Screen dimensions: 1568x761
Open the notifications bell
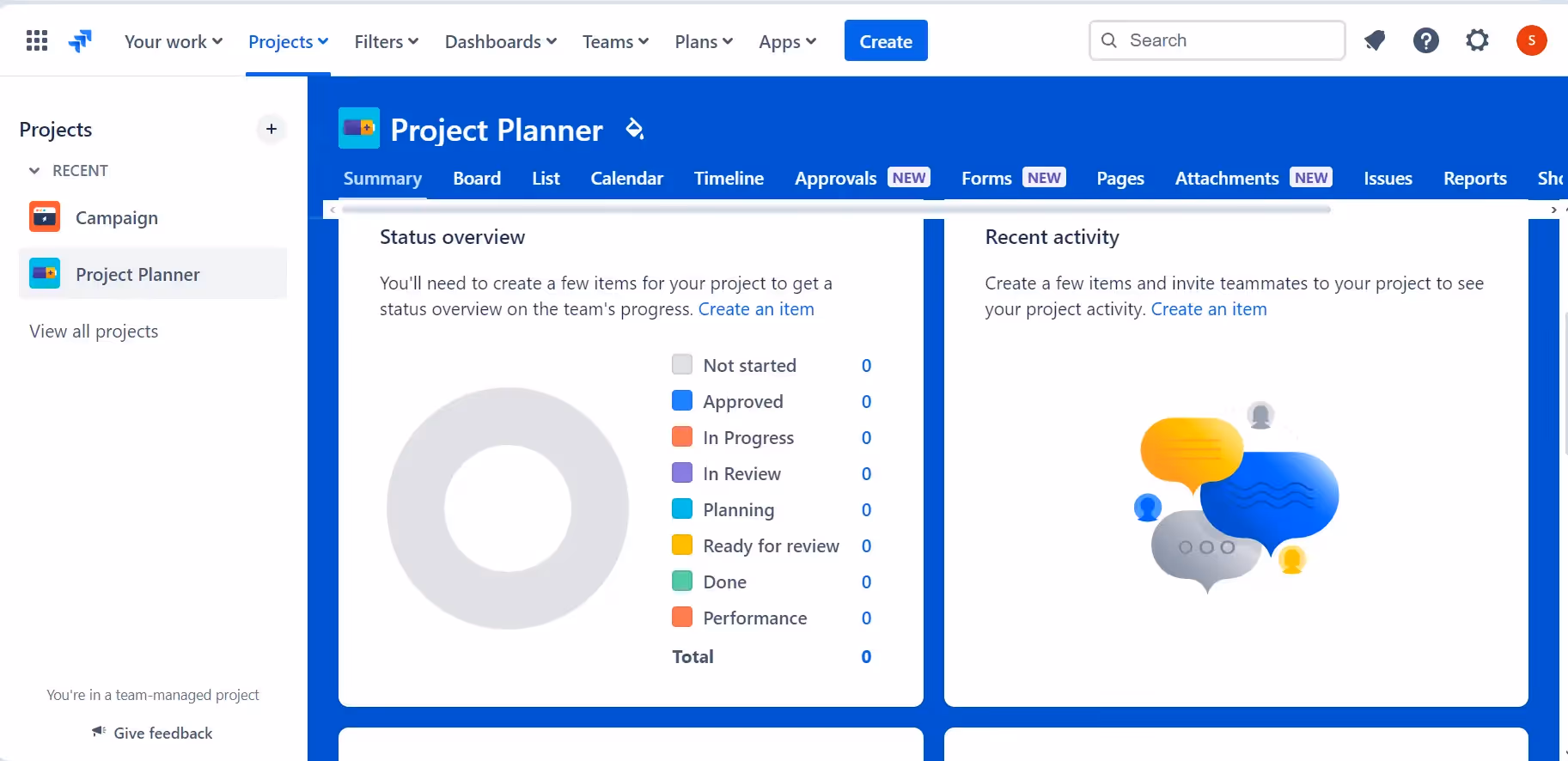1375,40
